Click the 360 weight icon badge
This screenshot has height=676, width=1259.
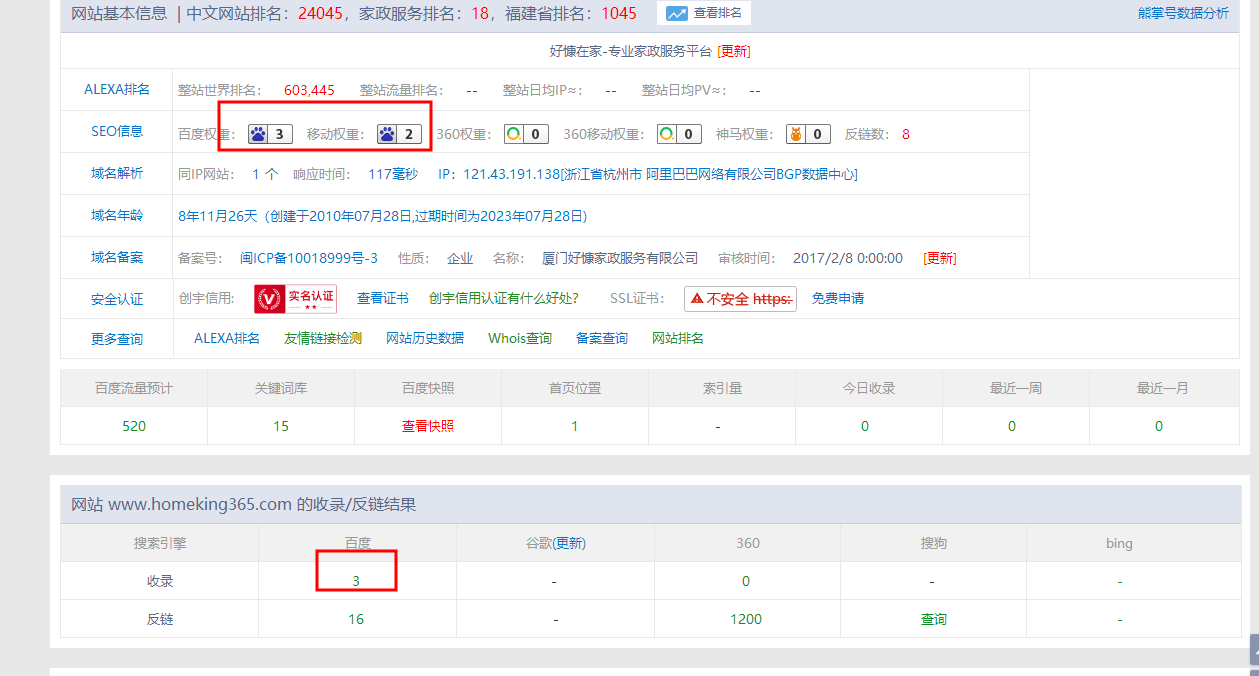point(526,134)
